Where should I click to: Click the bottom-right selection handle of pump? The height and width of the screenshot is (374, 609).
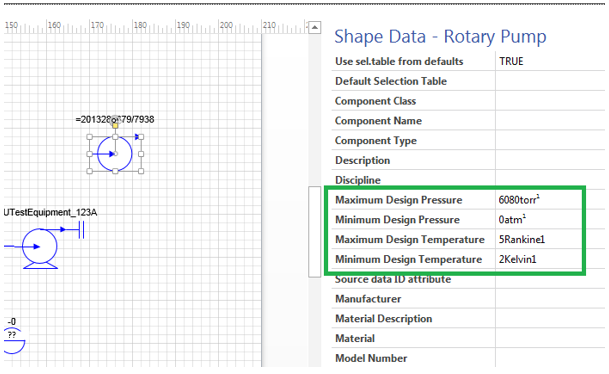pyautogui.click(x=141, y=171)
